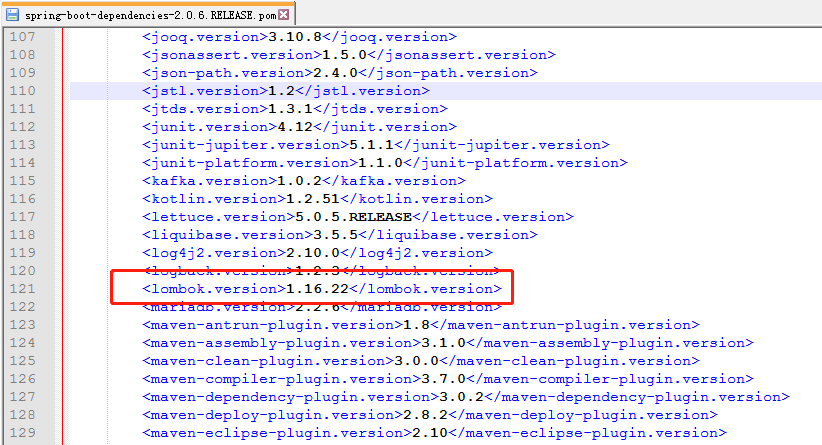
Task: Click line number 110 in the gutter
Action: click(23, 91)
